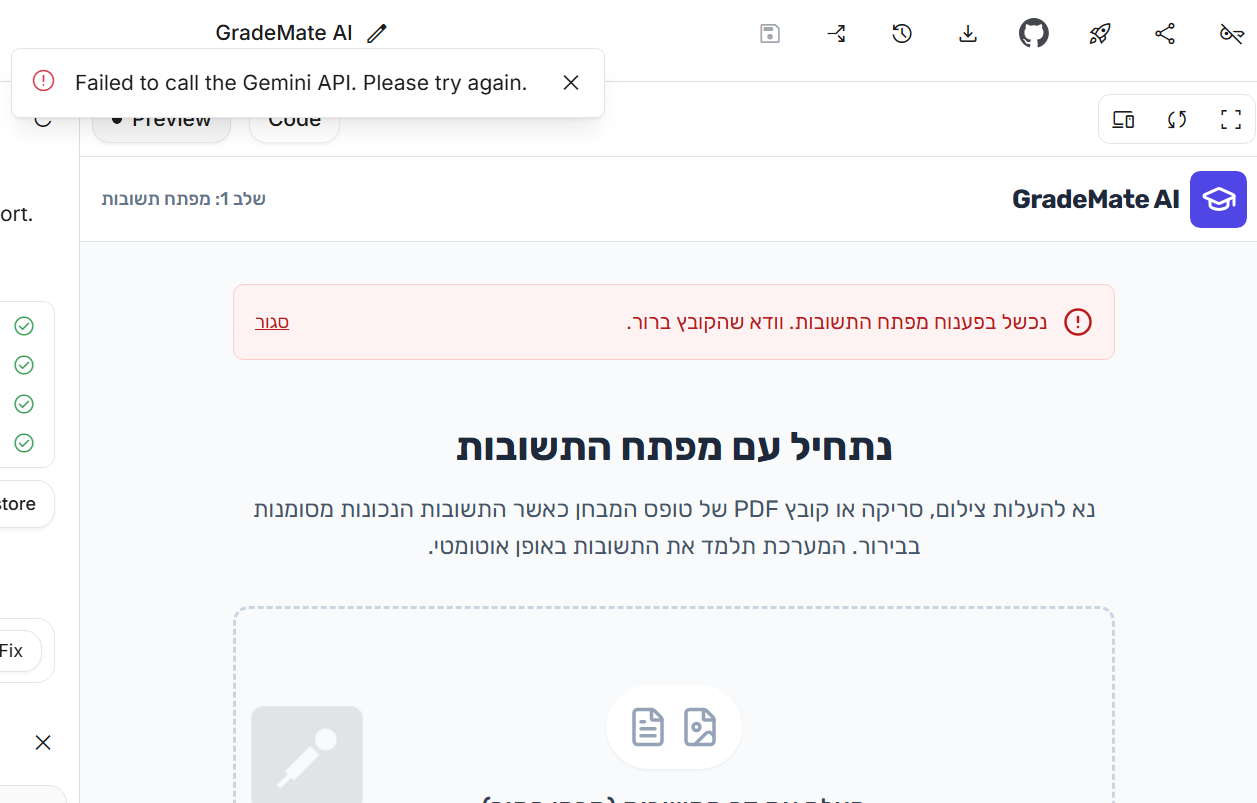Rename the app using the pencil icon
Image resolution: width=1257 pixels, height=803 pixels.
pyautogui.click(x=377, y=33)
